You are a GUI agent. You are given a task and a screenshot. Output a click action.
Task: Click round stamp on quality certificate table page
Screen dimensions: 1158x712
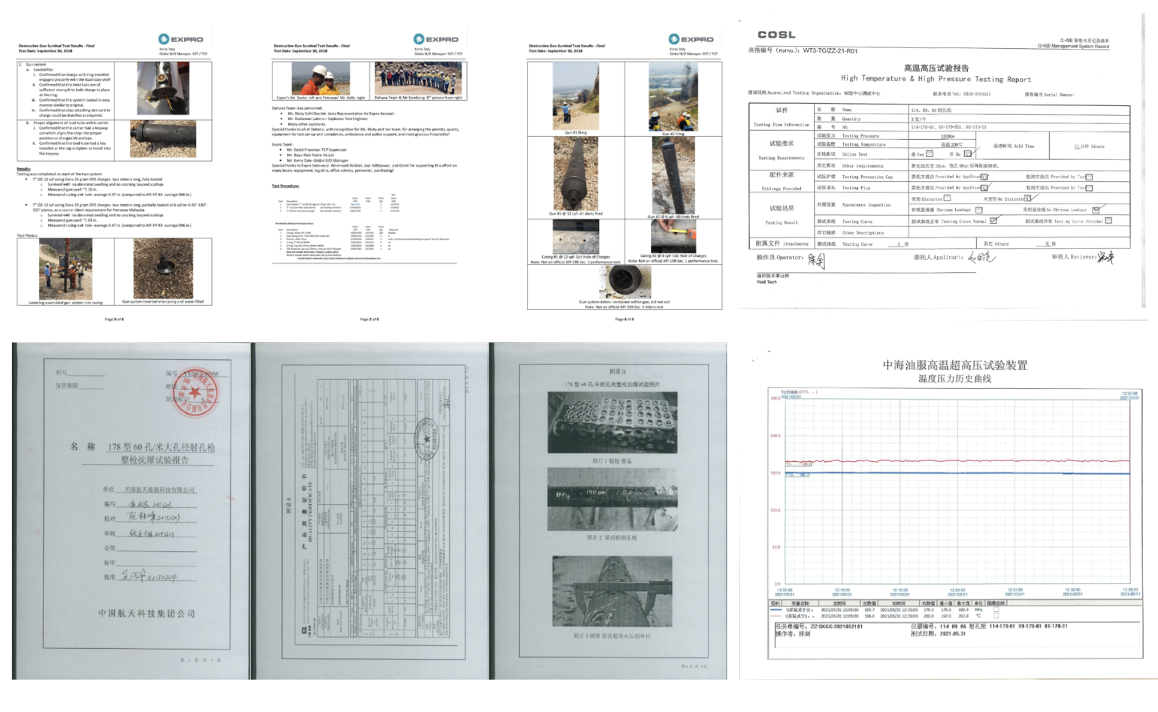click(428, 439)
